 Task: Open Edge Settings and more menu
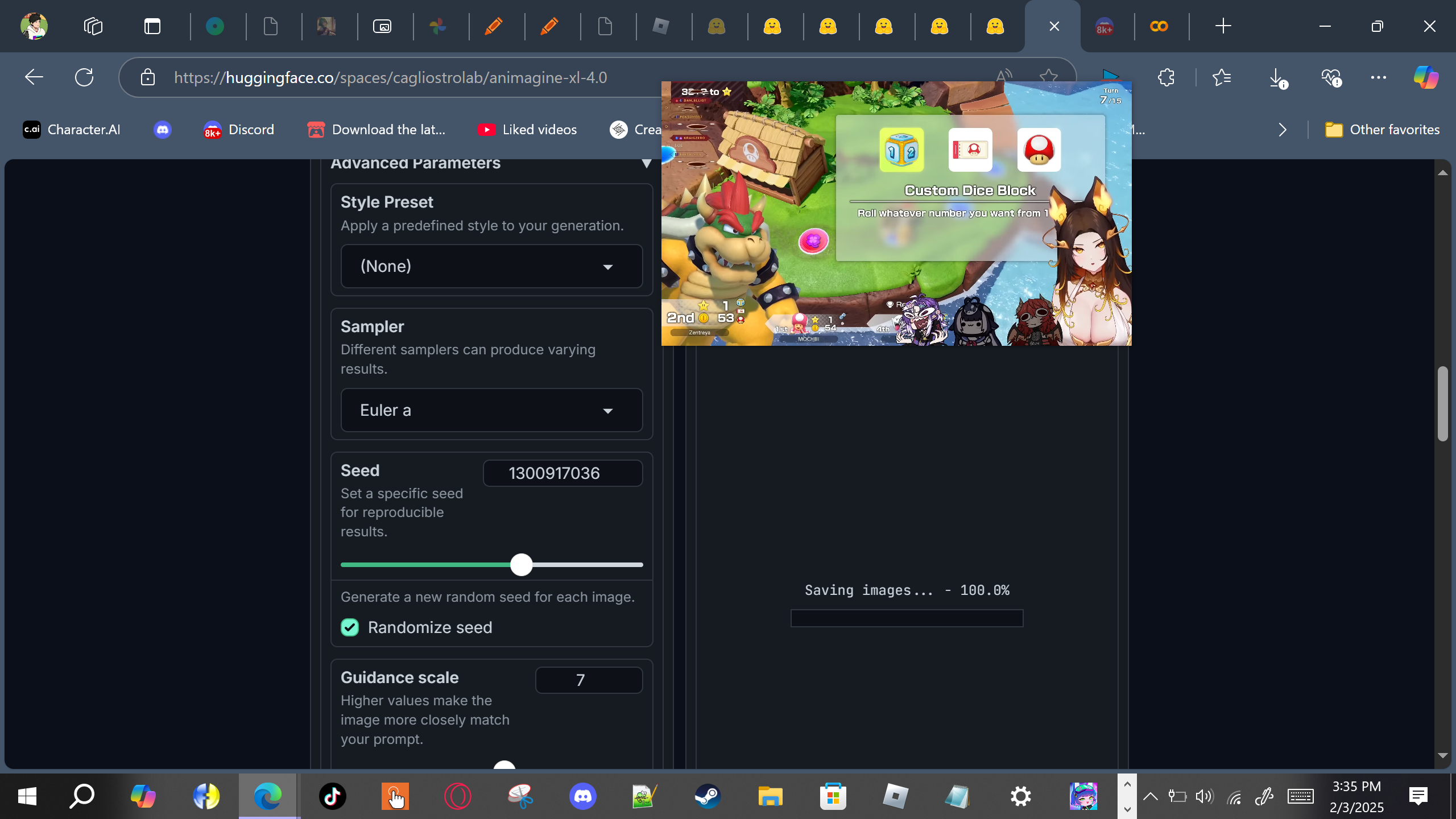click(x=1379, y=77)
